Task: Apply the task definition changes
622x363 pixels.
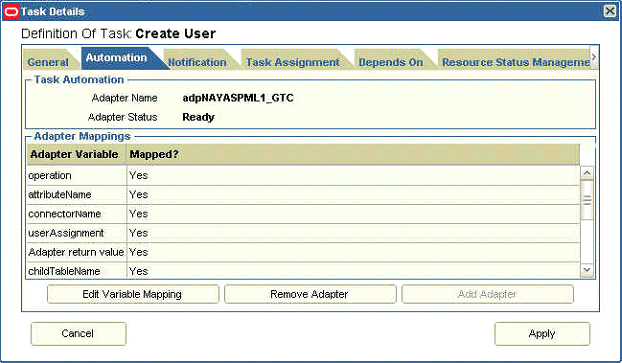Action: 542,334
